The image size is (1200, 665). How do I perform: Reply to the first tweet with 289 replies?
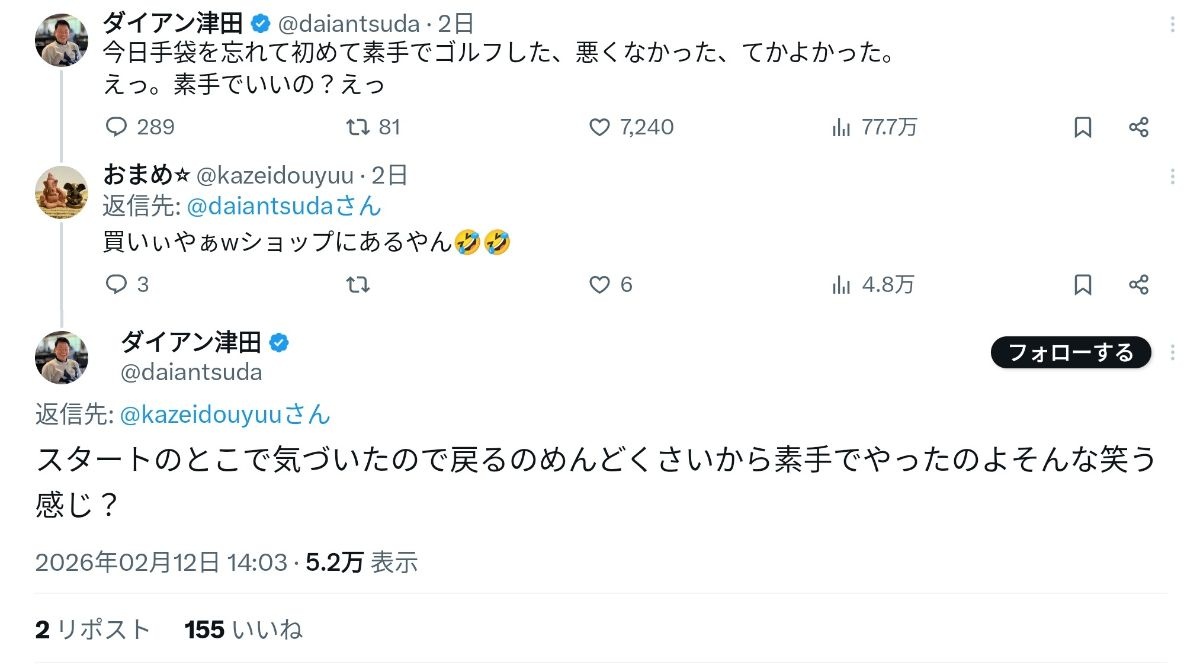point(117,127)
